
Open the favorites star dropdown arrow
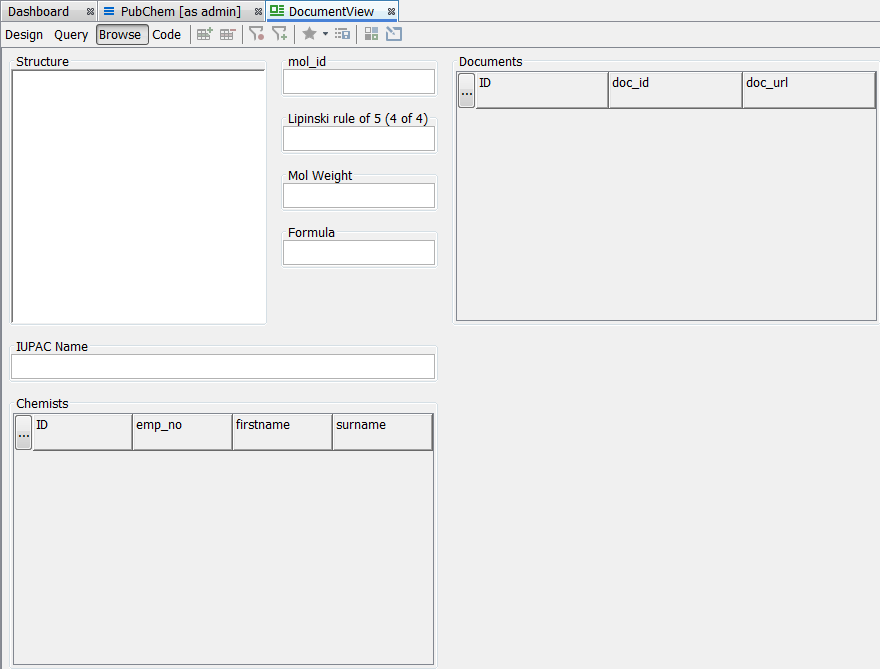point(325,34)
